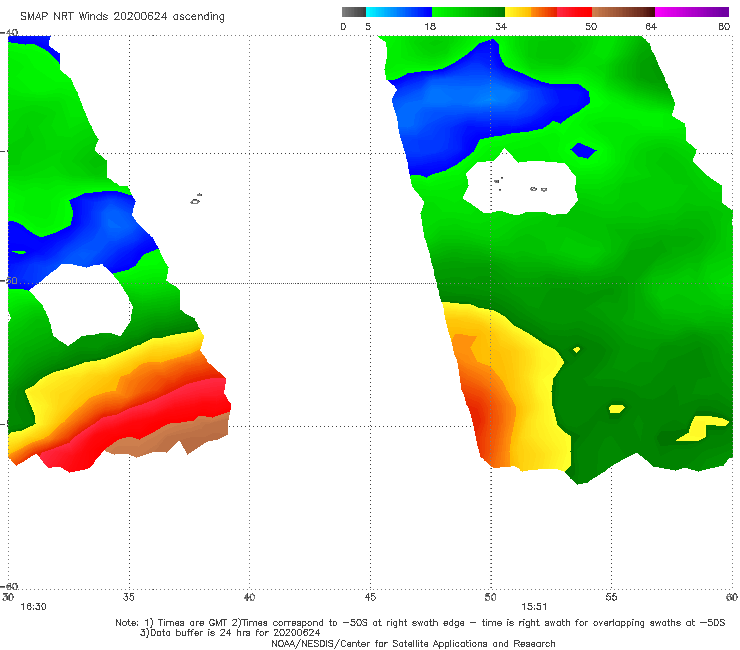Click color bar value label '34'
Viewport: 740px width, 650px height.
click(501, 27)
